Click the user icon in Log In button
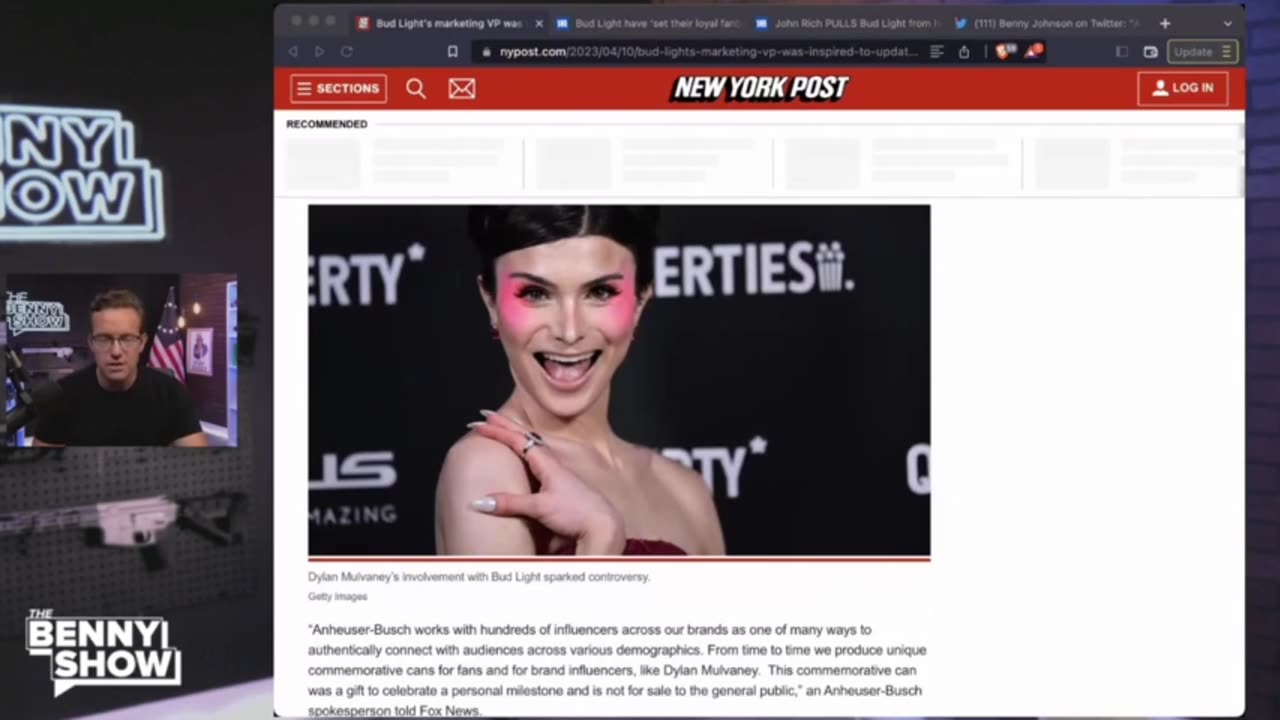 tap(1160, 88)
